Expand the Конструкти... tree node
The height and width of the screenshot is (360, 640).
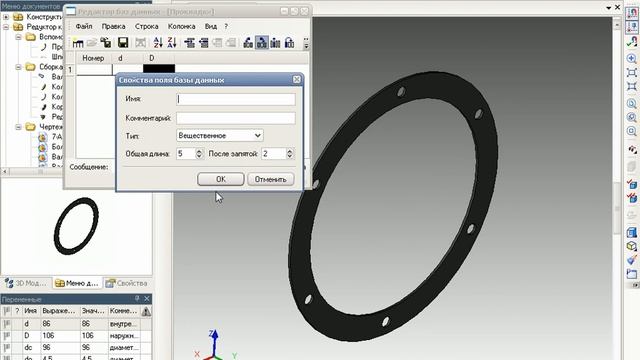point(6,17)
